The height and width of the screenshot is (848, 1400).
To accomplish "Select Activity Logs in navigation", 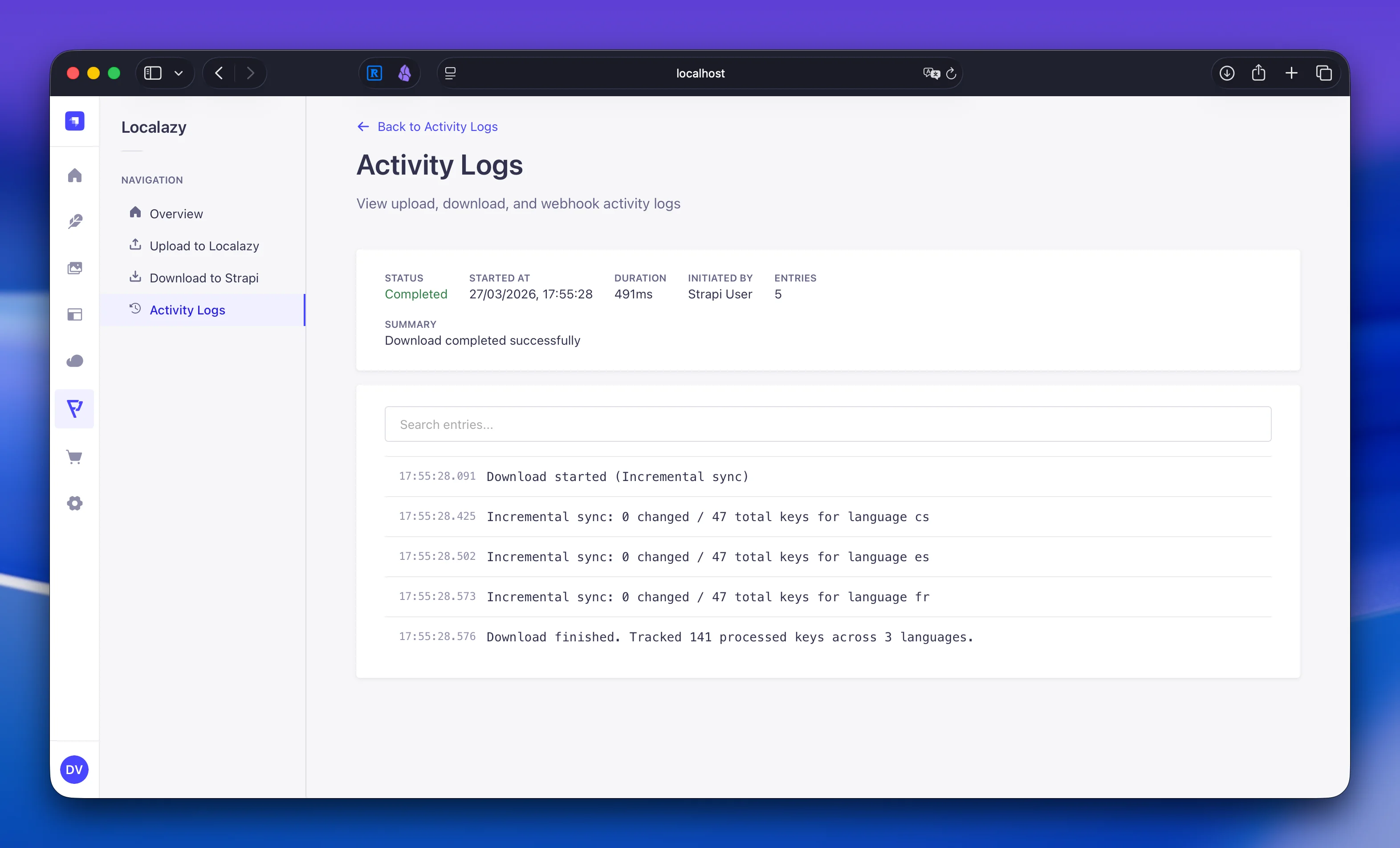I will [187, 310].
